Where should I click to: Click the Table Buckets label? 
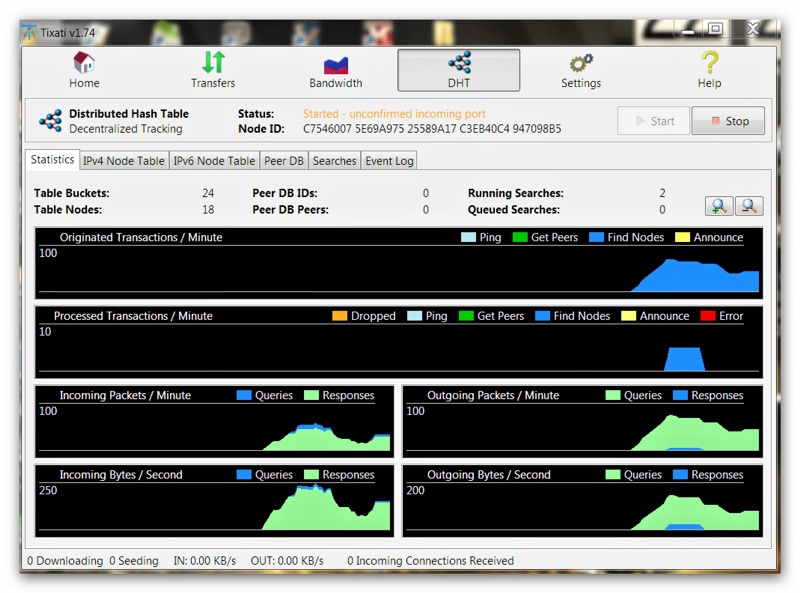pyautogui.click(x=72, y=193)
